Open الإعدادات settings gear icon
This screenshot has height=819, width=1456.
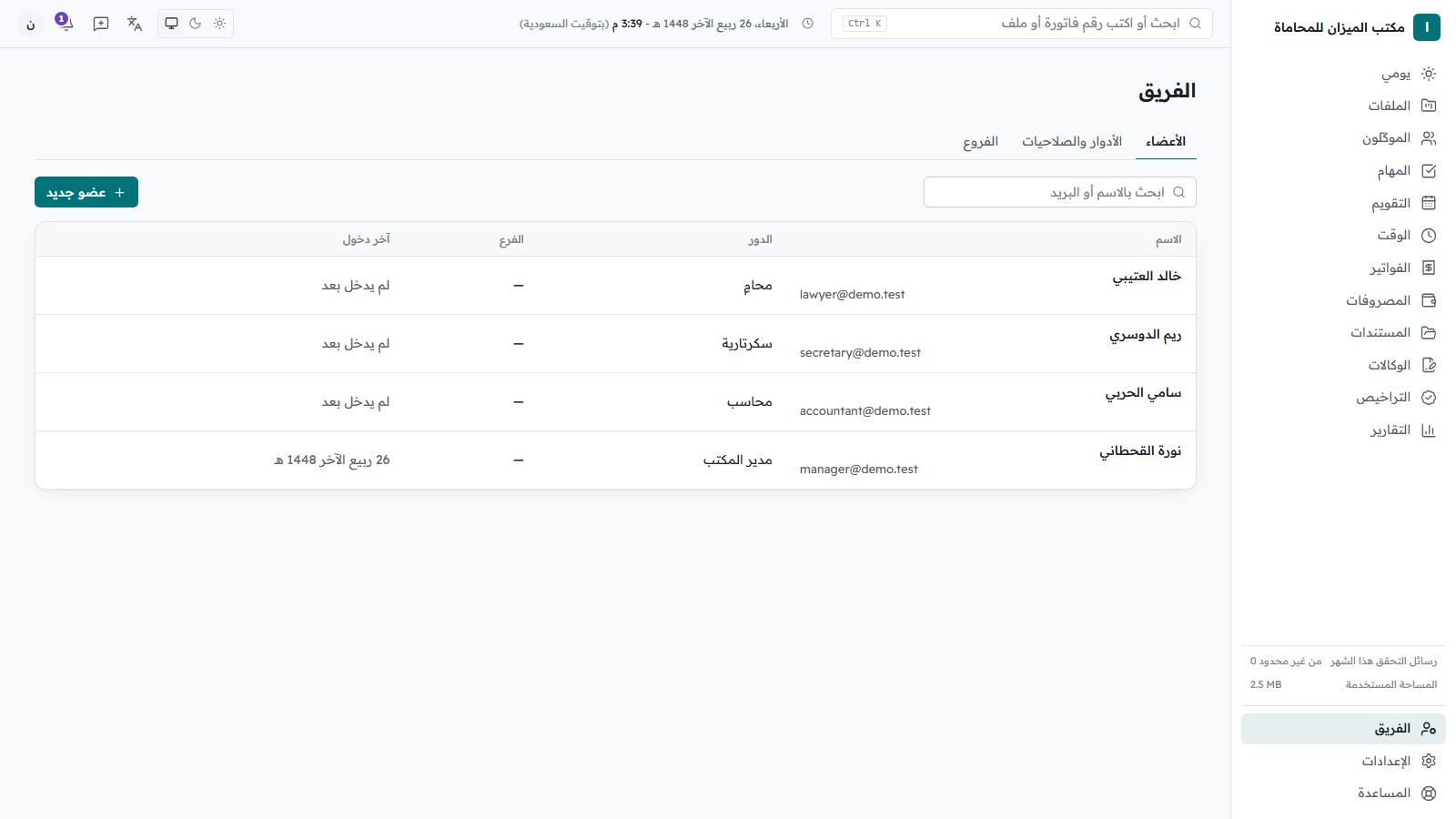click(1429, 761)
